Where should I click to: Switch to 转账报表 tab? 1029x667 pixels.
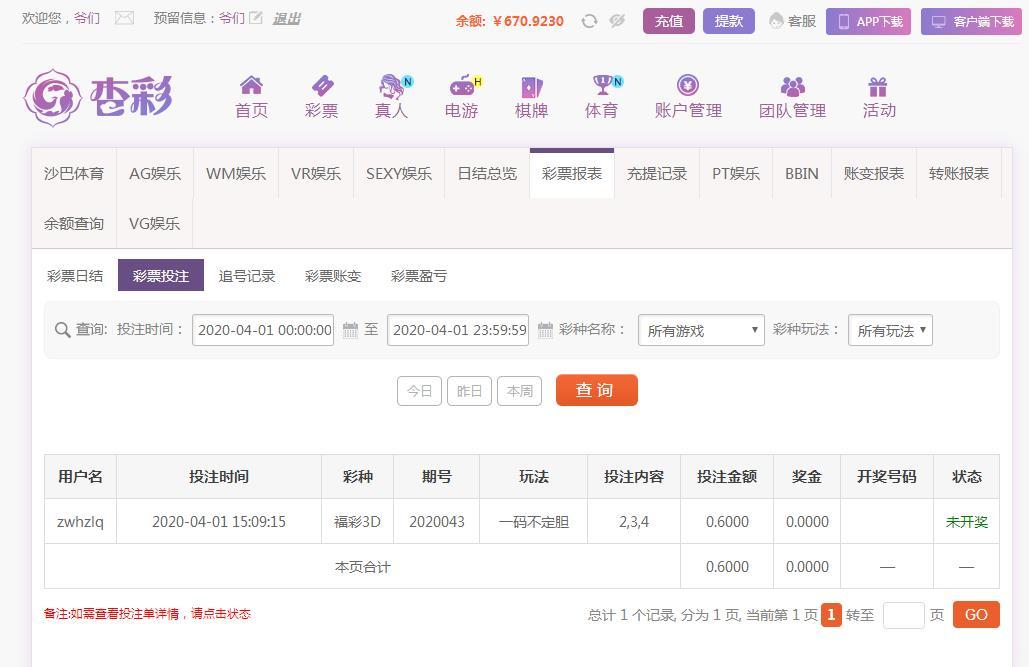pos(959,173)
